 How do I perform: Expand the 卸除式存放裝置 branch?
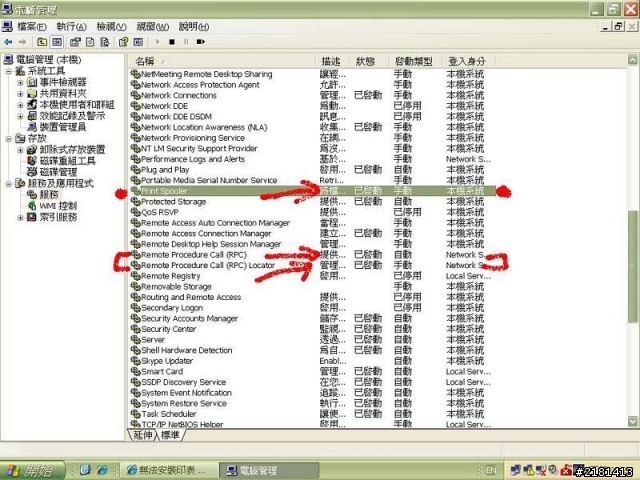pos(20,150)
